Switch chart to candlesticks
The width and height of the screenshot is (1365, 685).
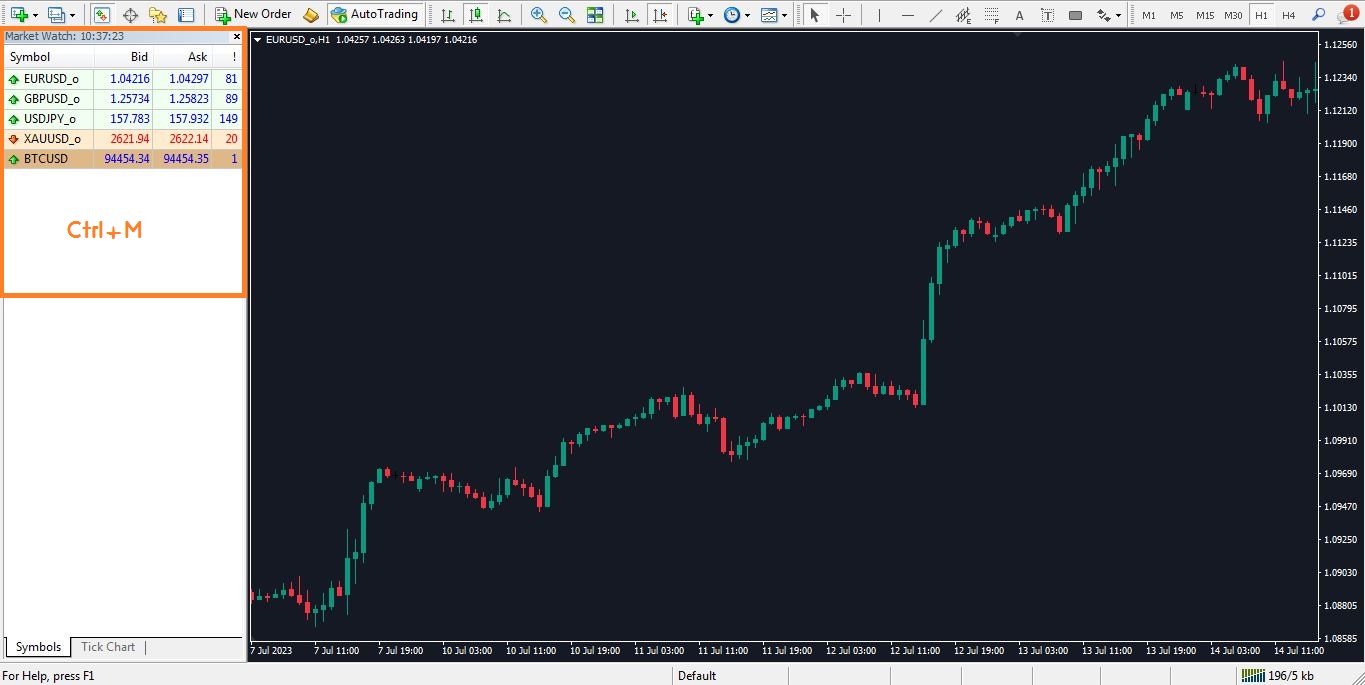[475, 15]
